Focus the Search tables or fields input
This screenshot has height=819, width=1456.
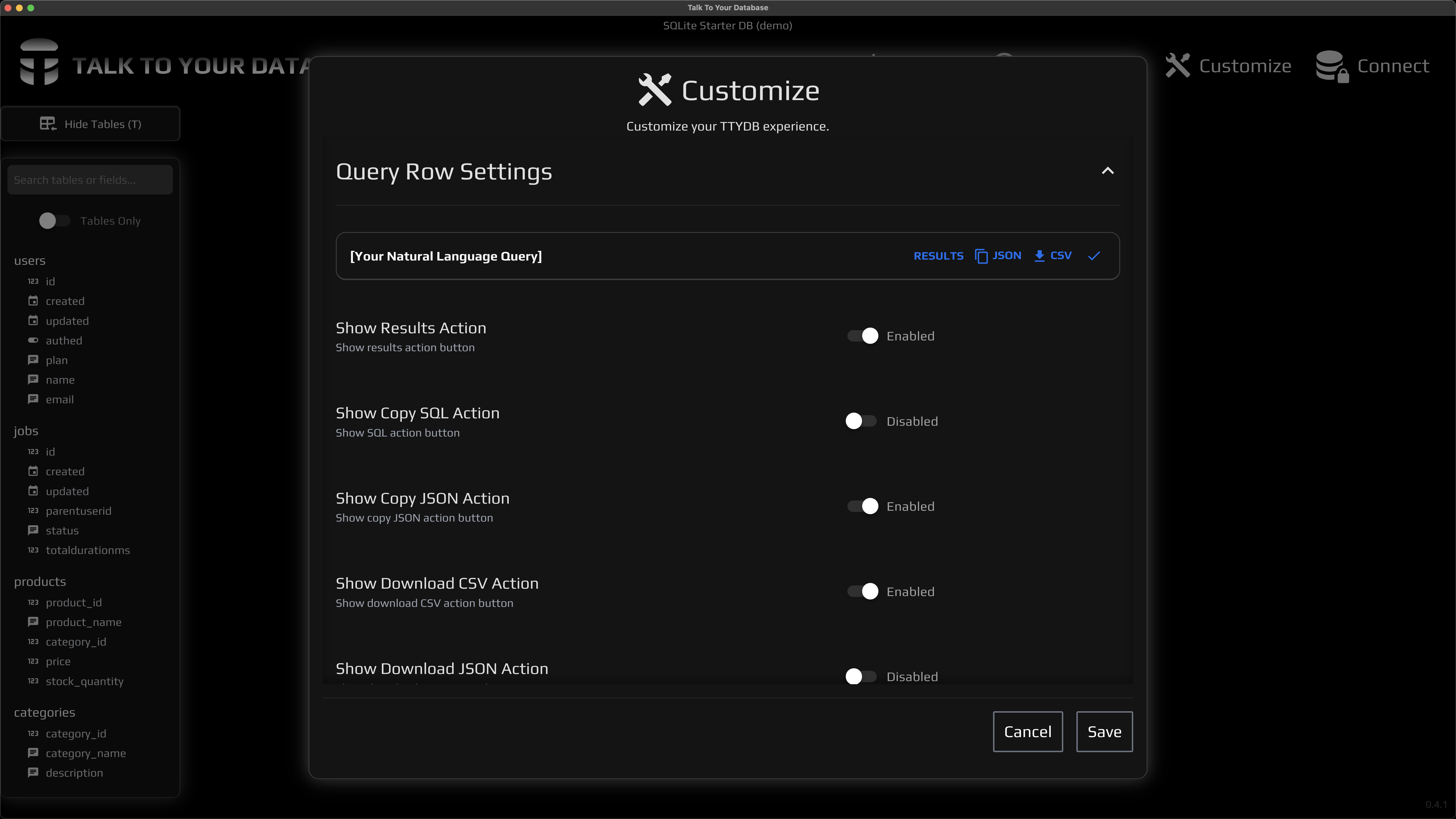tap(90, 180)
